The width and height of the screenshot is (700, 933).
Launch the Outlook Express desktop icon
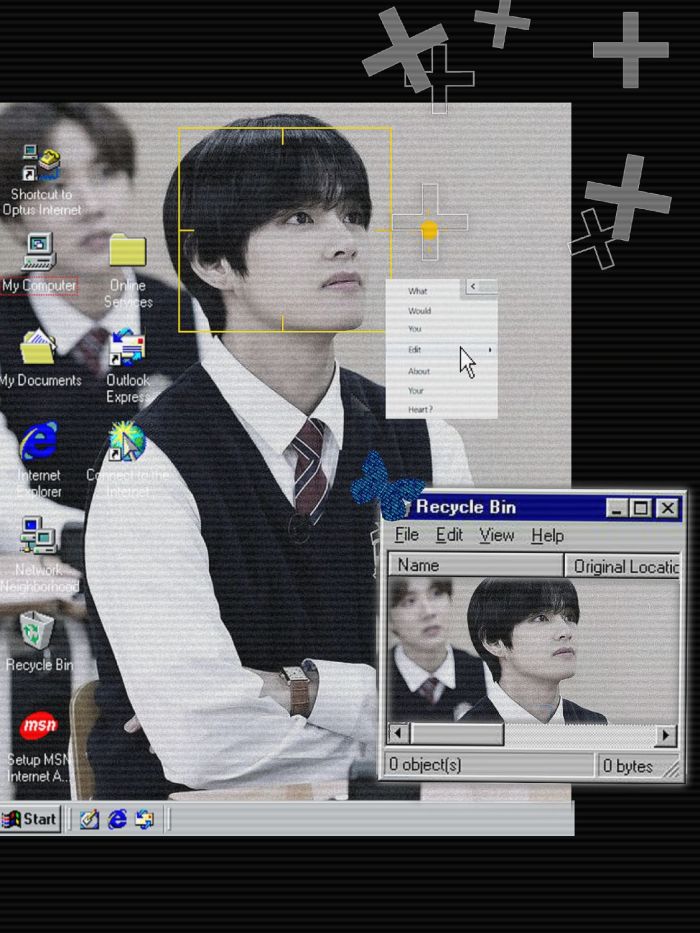[x=127, y=346]
